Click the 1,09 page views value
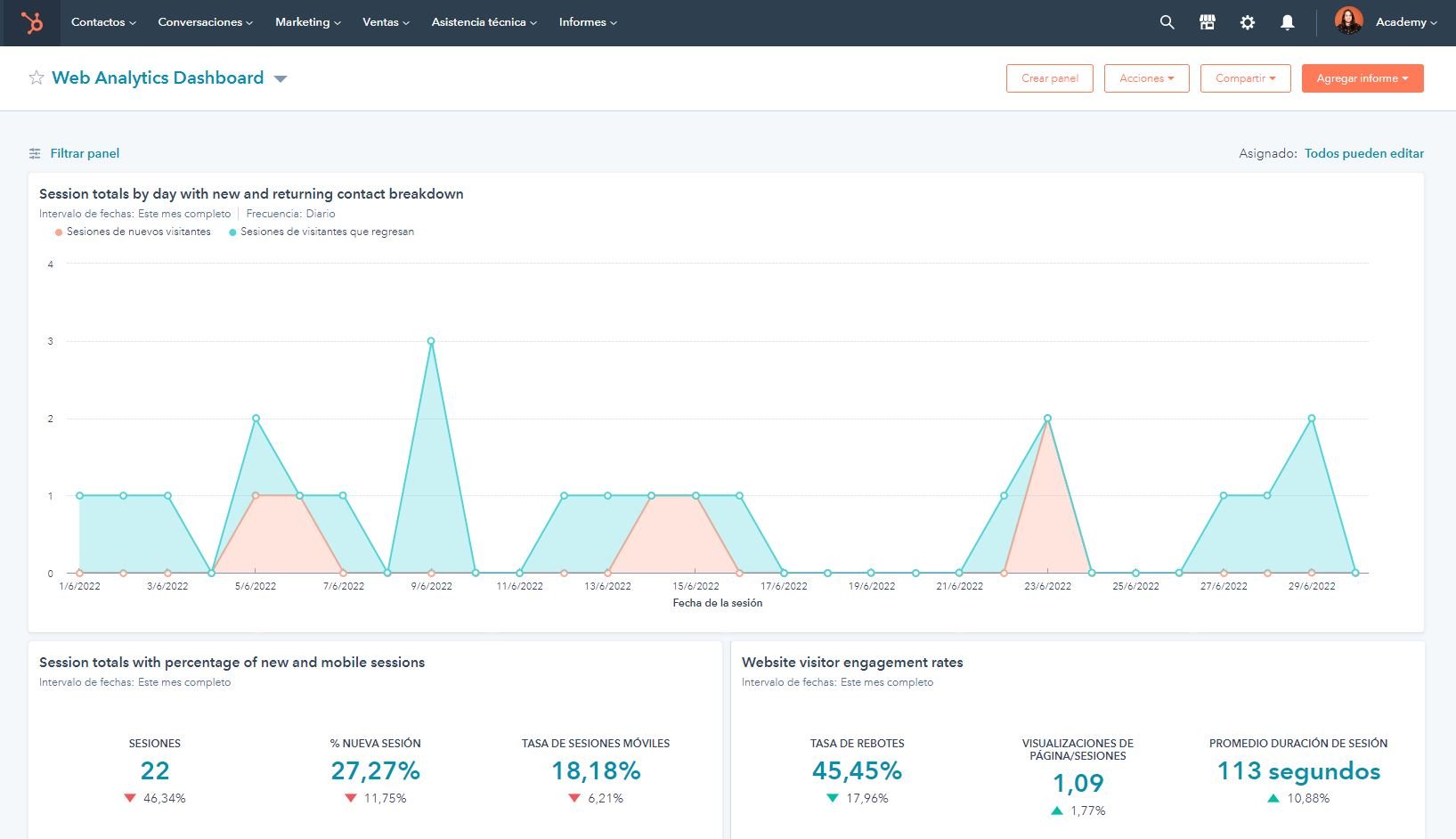The image size is (1456, 839). (1078, 783)
